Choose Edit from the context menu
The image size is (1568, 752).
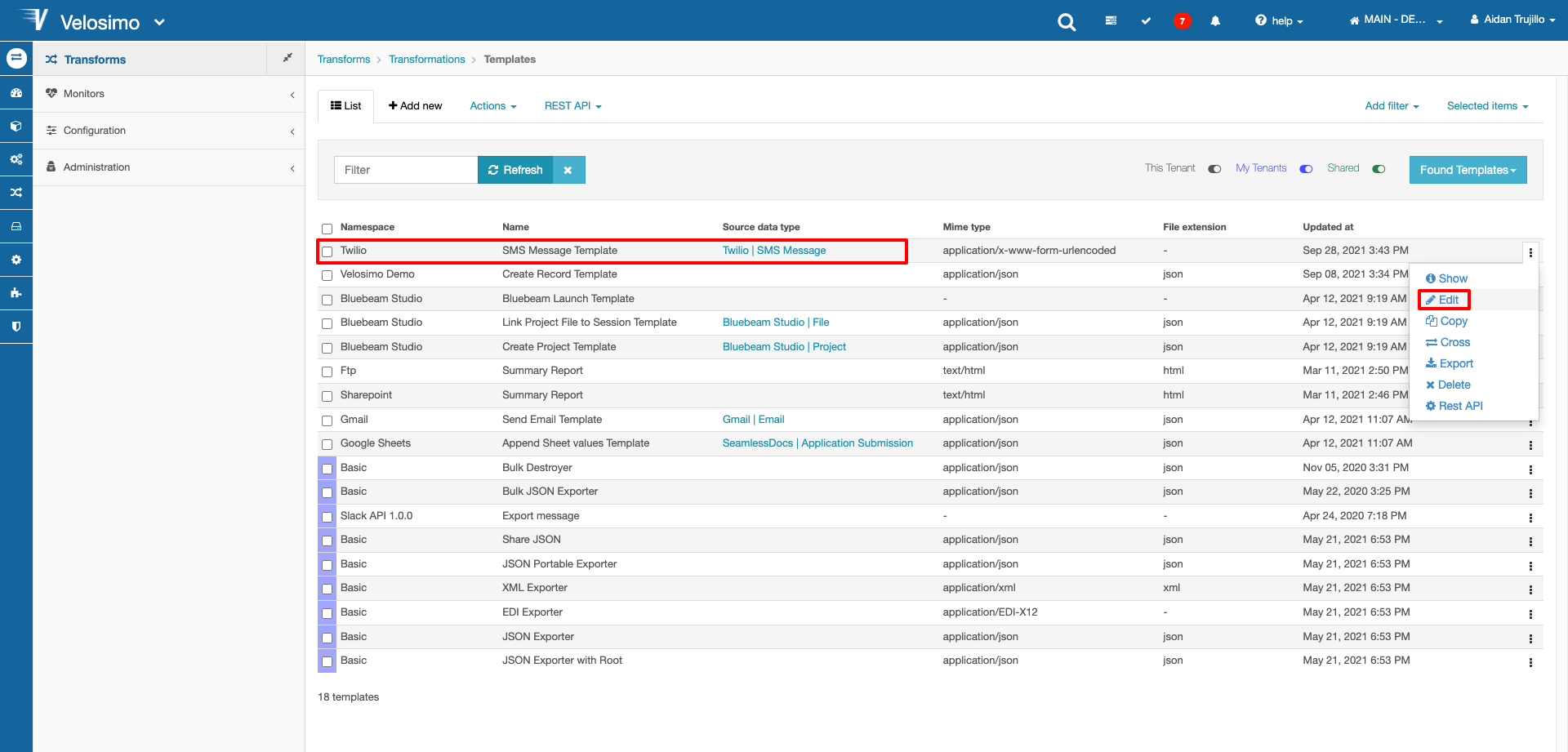tap(1442, 300)
